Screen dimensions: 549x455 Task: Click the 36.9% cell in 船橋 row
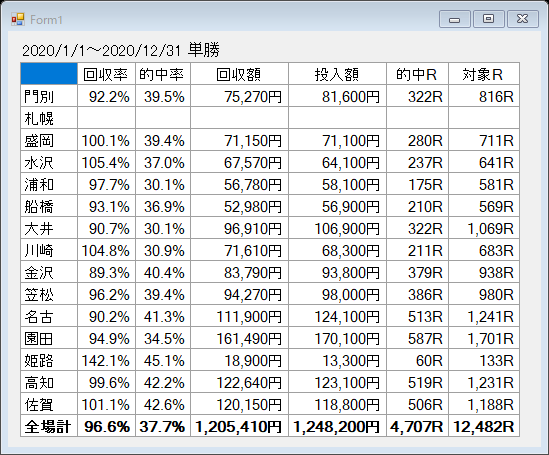click(x=163, y=206)
